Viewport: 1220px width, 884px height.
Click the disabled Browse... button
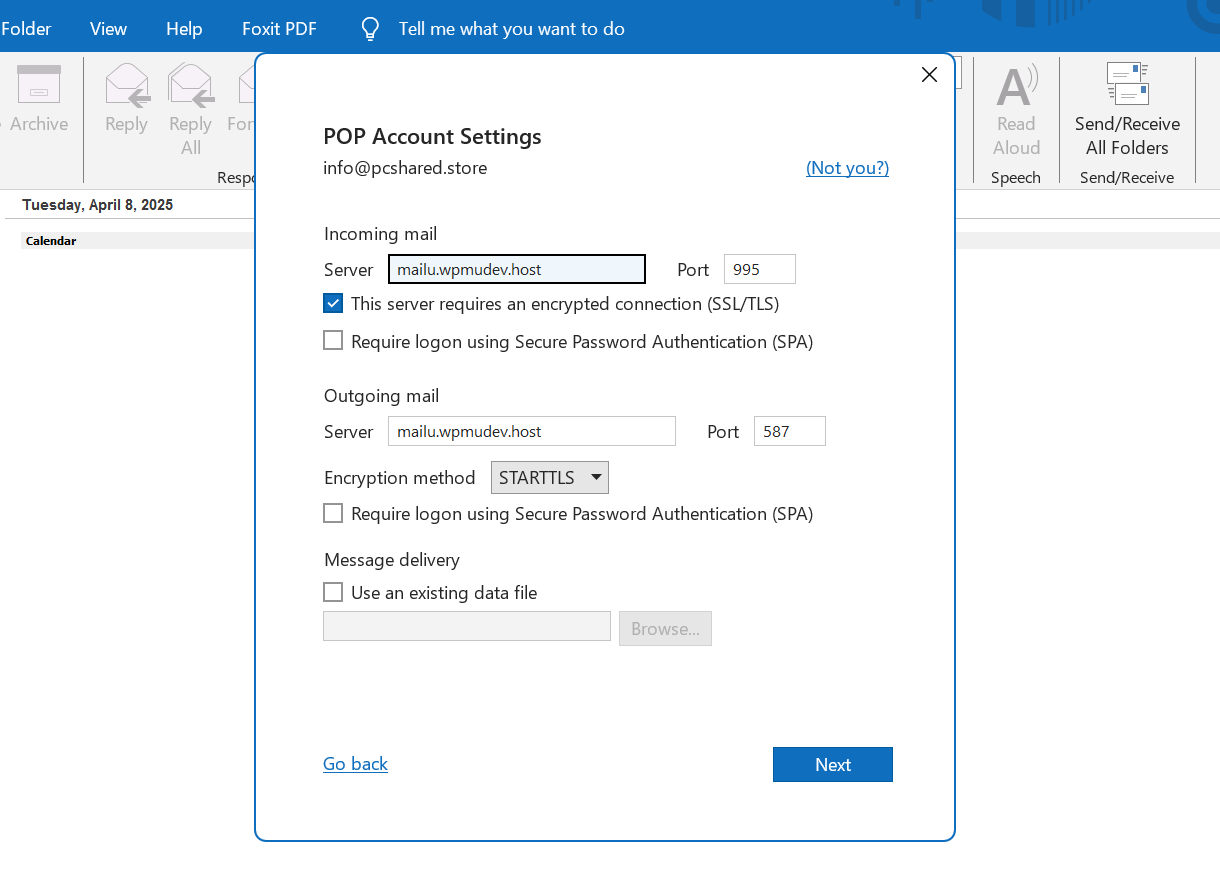point(665,628)
